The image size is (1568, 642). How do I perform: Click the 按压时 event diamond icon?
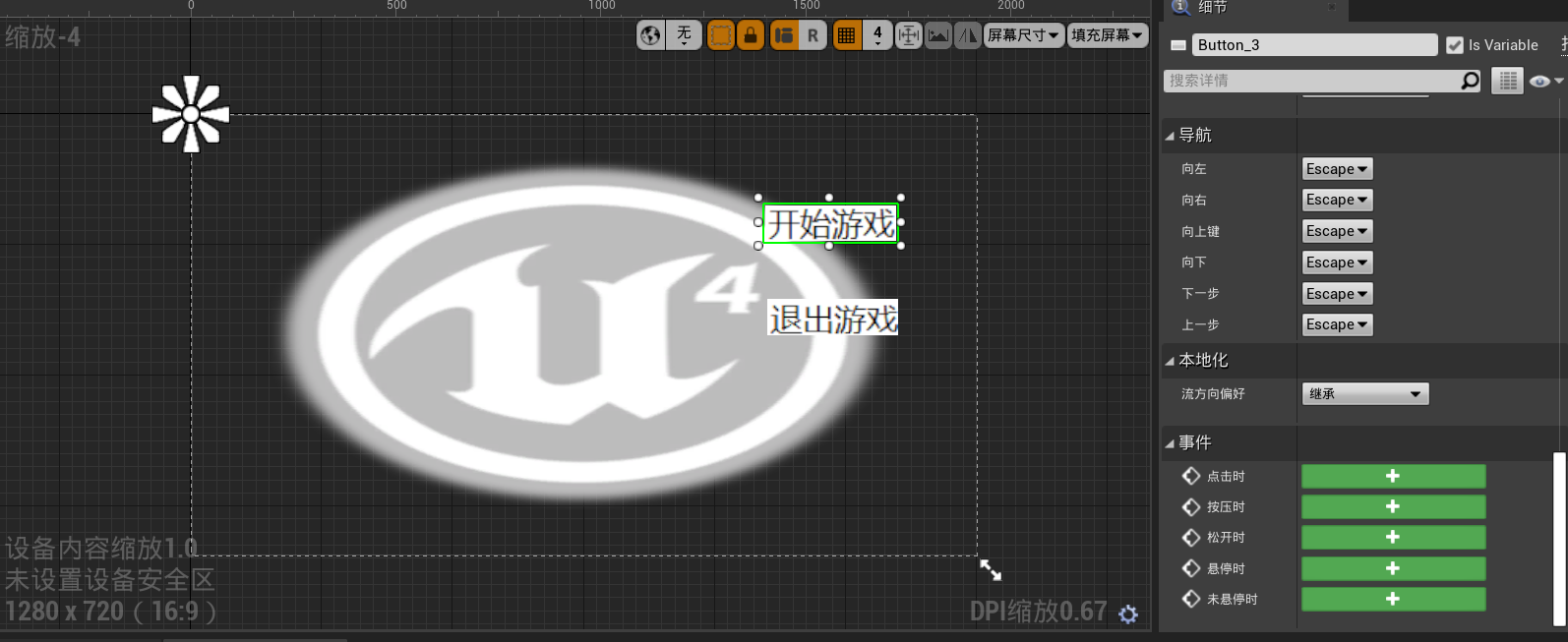point(1191,506)
